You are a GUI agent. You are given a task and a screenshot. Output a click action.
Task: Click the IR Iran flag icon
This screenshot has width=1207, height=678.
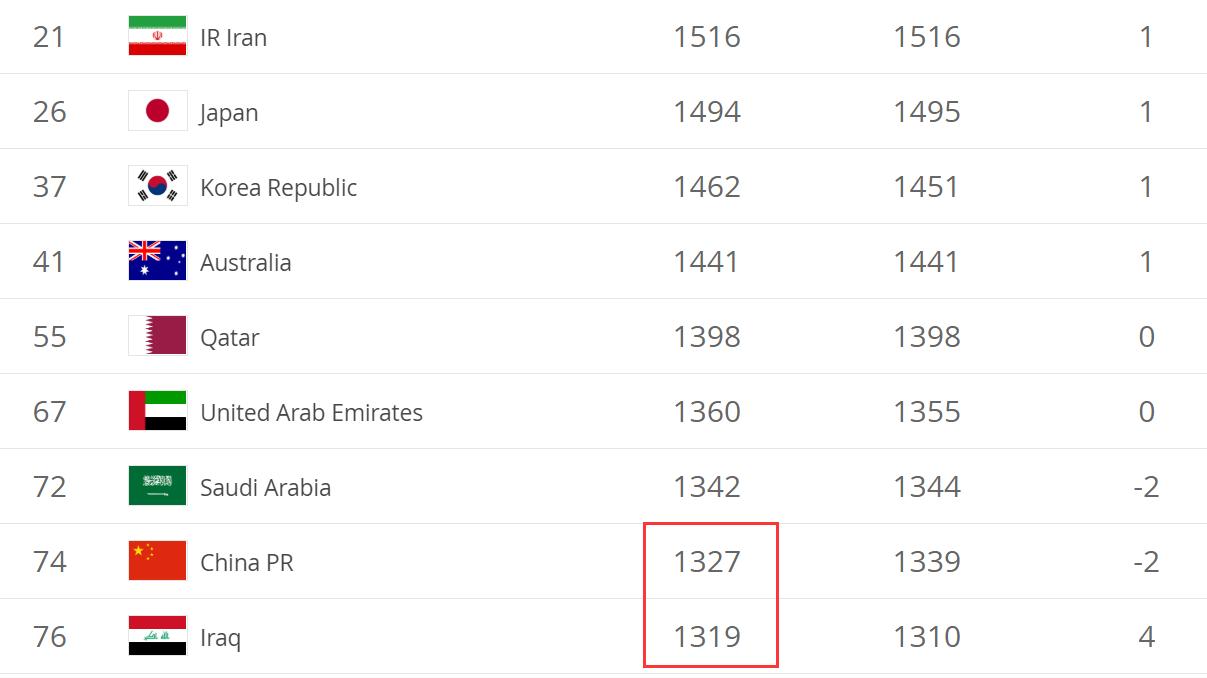coord(157,36)
